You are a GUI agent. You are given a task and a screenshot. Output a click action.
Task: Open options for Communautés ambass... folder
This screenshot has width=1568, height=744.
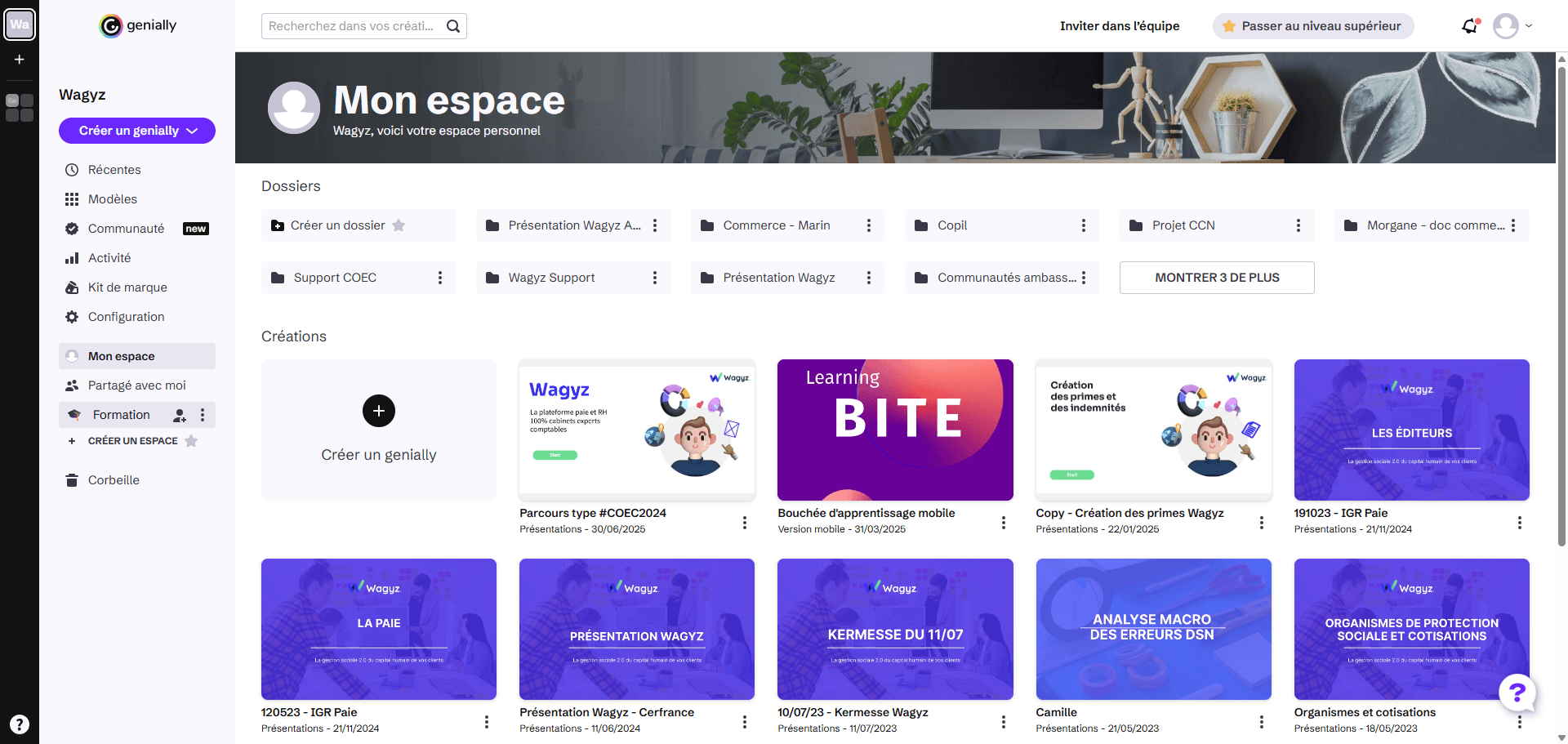point(1084,278)
